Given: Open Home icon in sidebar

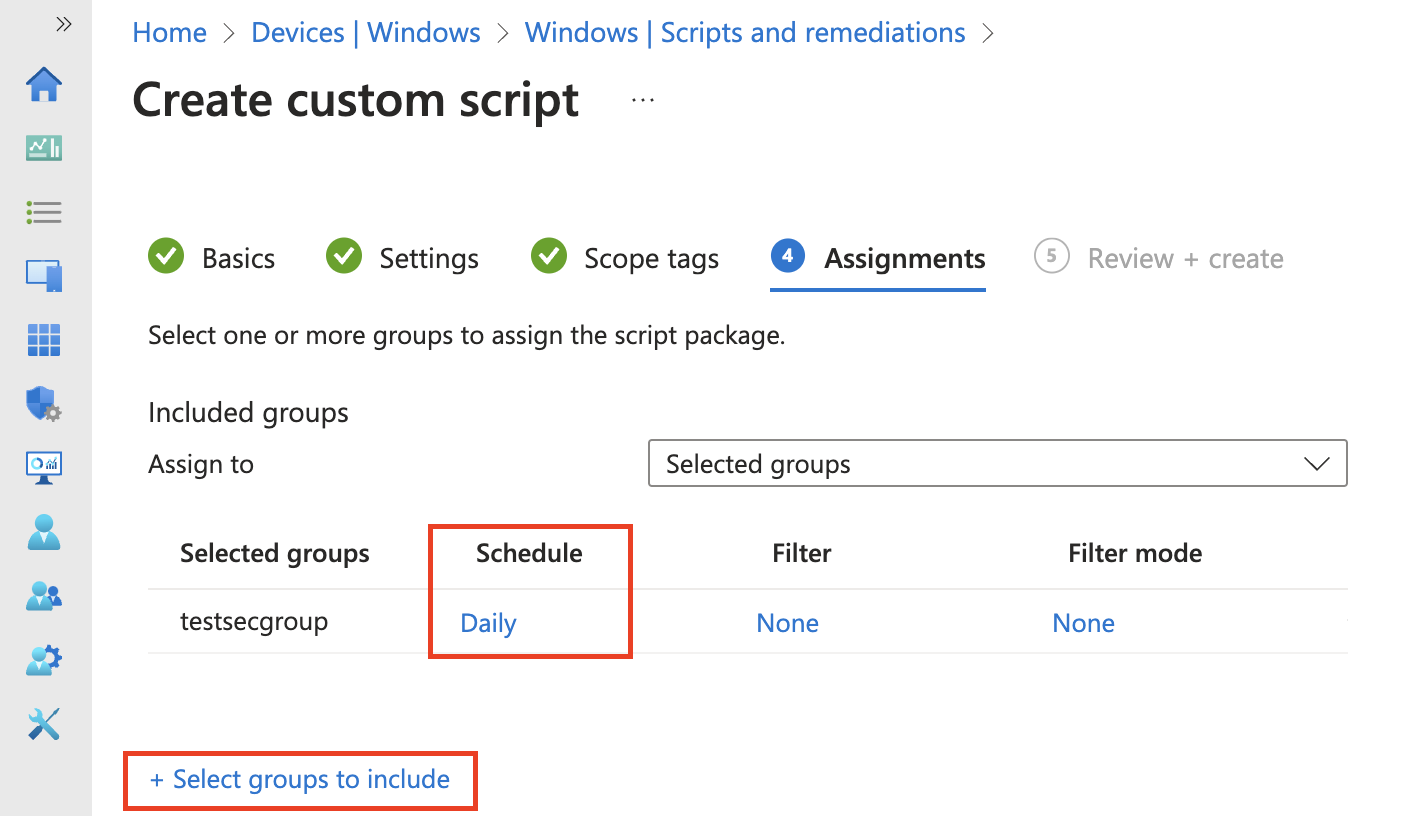Looking at the screenshot, I should click(x=44, y=84).
